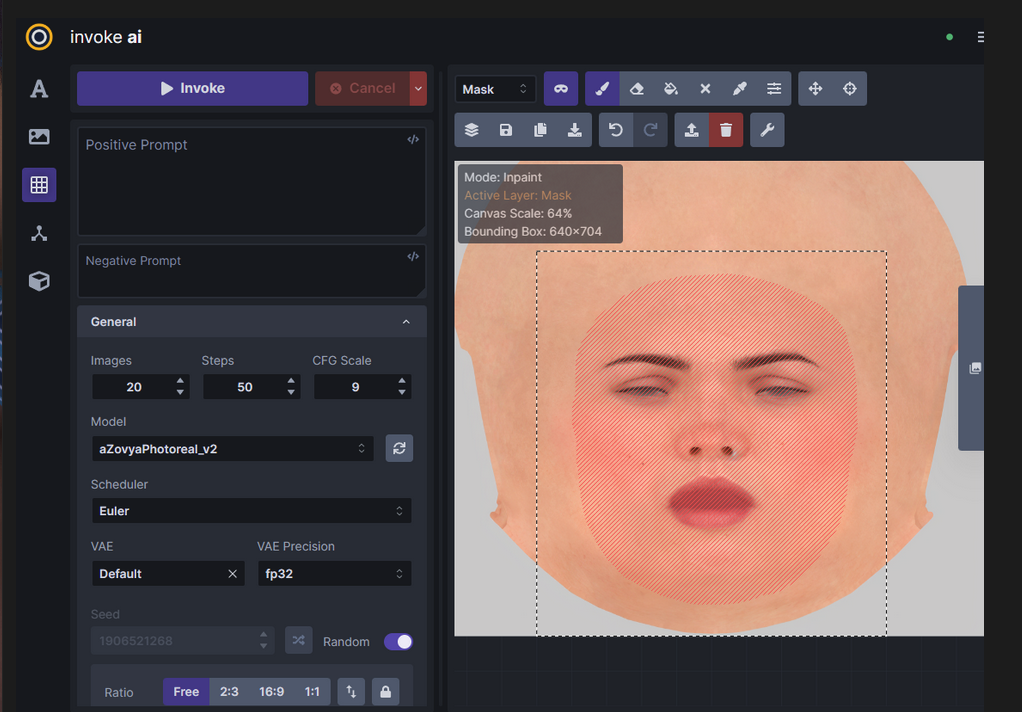
Task: Toggle the Random seed switch
Action: (x=398, y=642)
